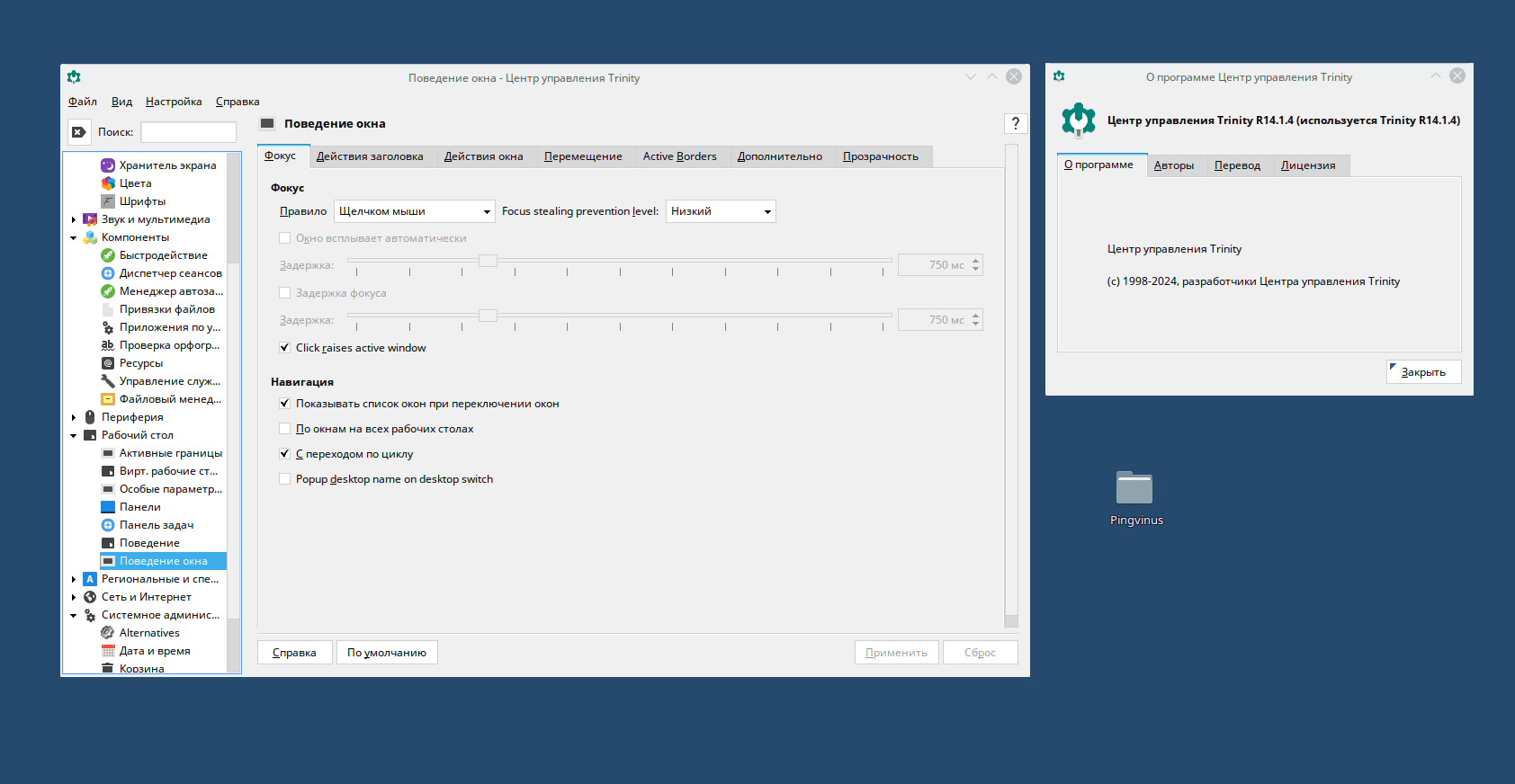Screen dimensions: 1515x784
Task: Click the Региональные и специальные icon
Action: (90, 579)
